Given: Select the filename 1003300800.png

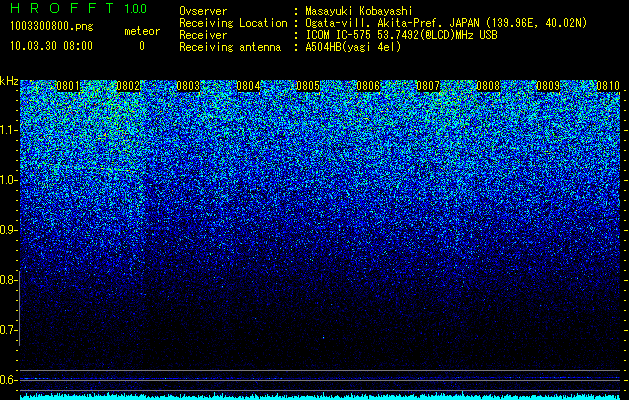Looking at the screenshot, I should (x=52, y=27).
